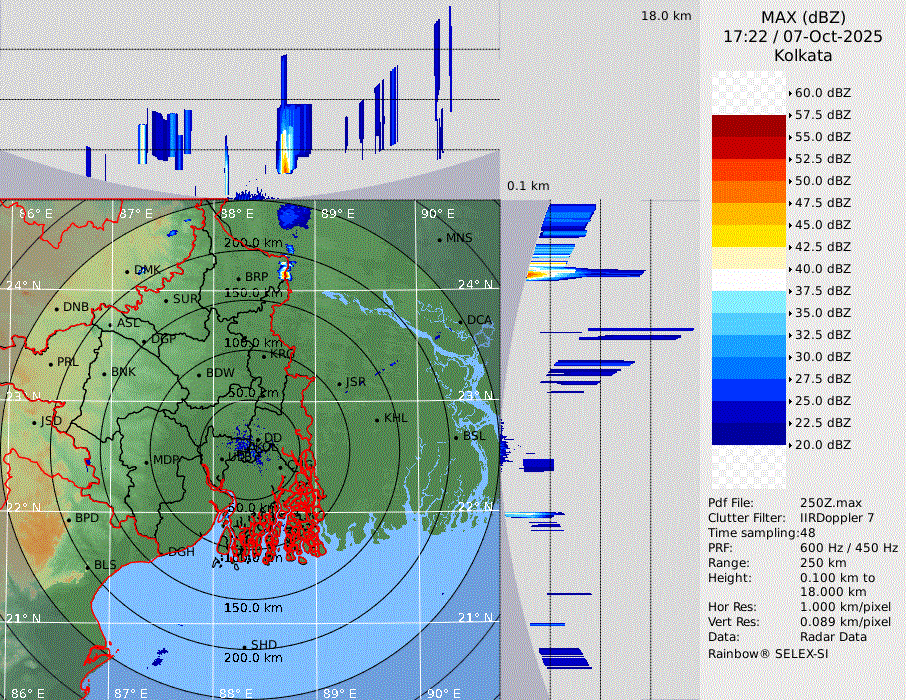The image size is (906, 700).
Task: Click the darkest blue 20.0 dBZ swatch
Action: click(x=748, y=434)
